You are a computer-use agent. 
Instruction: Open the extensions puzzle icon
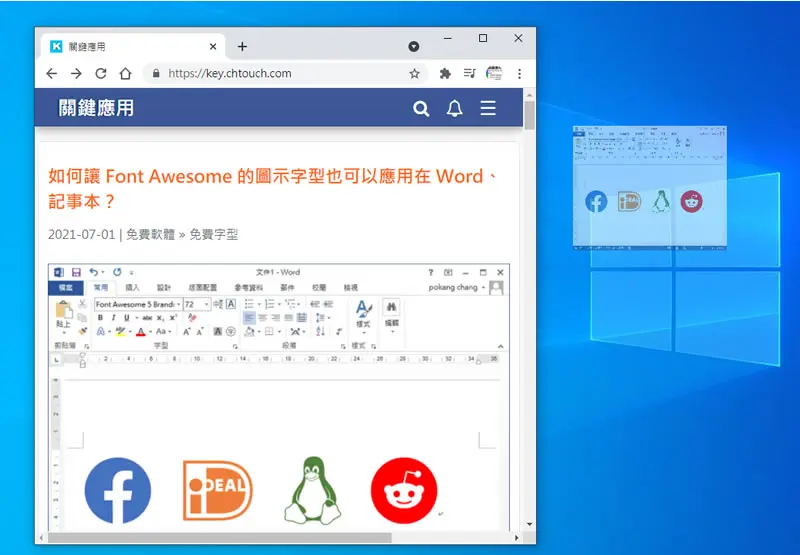tap(445, 73)
